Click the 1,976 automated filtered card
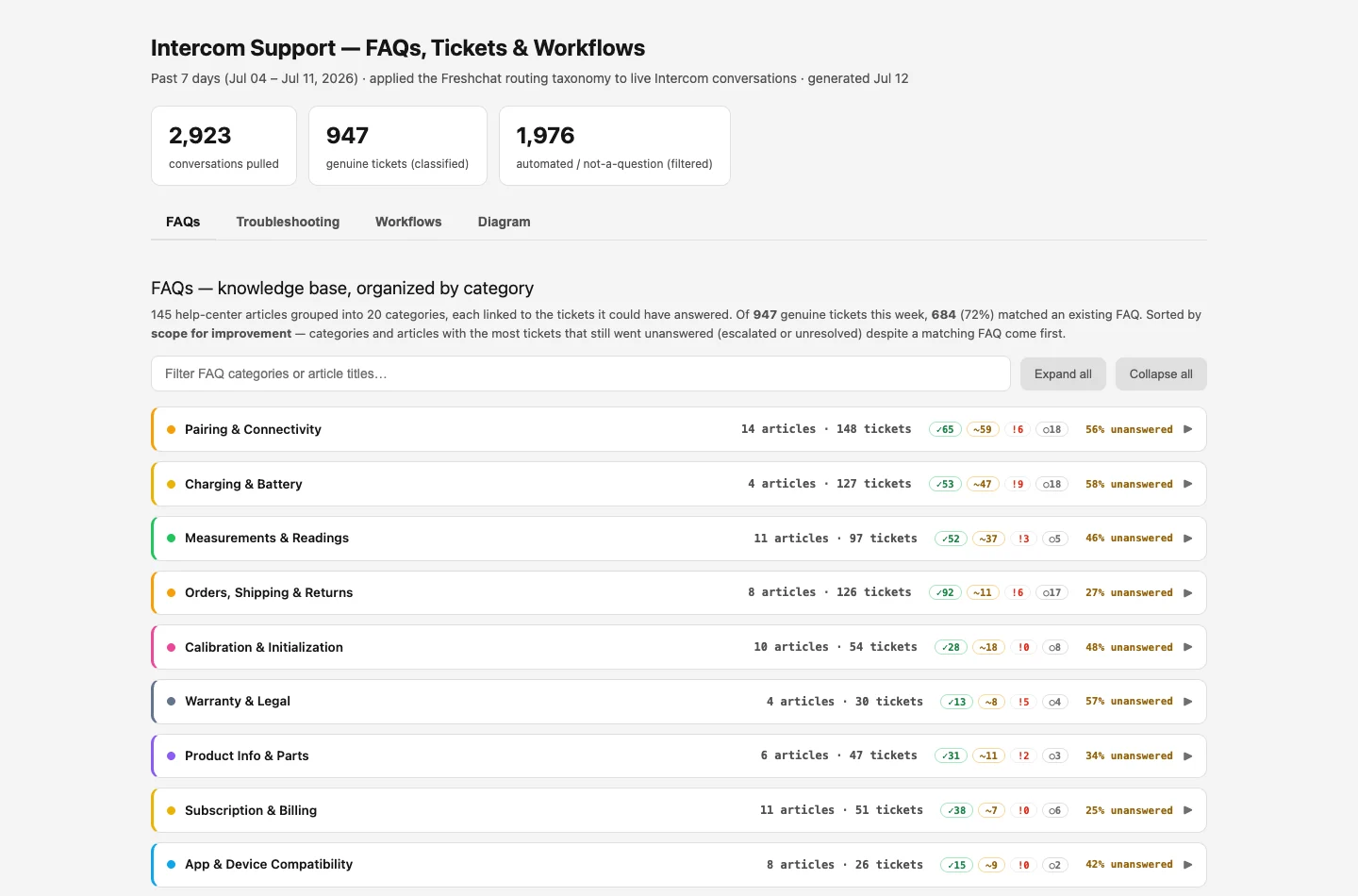Screen dimensions: 1358x896 pos(614,145)
